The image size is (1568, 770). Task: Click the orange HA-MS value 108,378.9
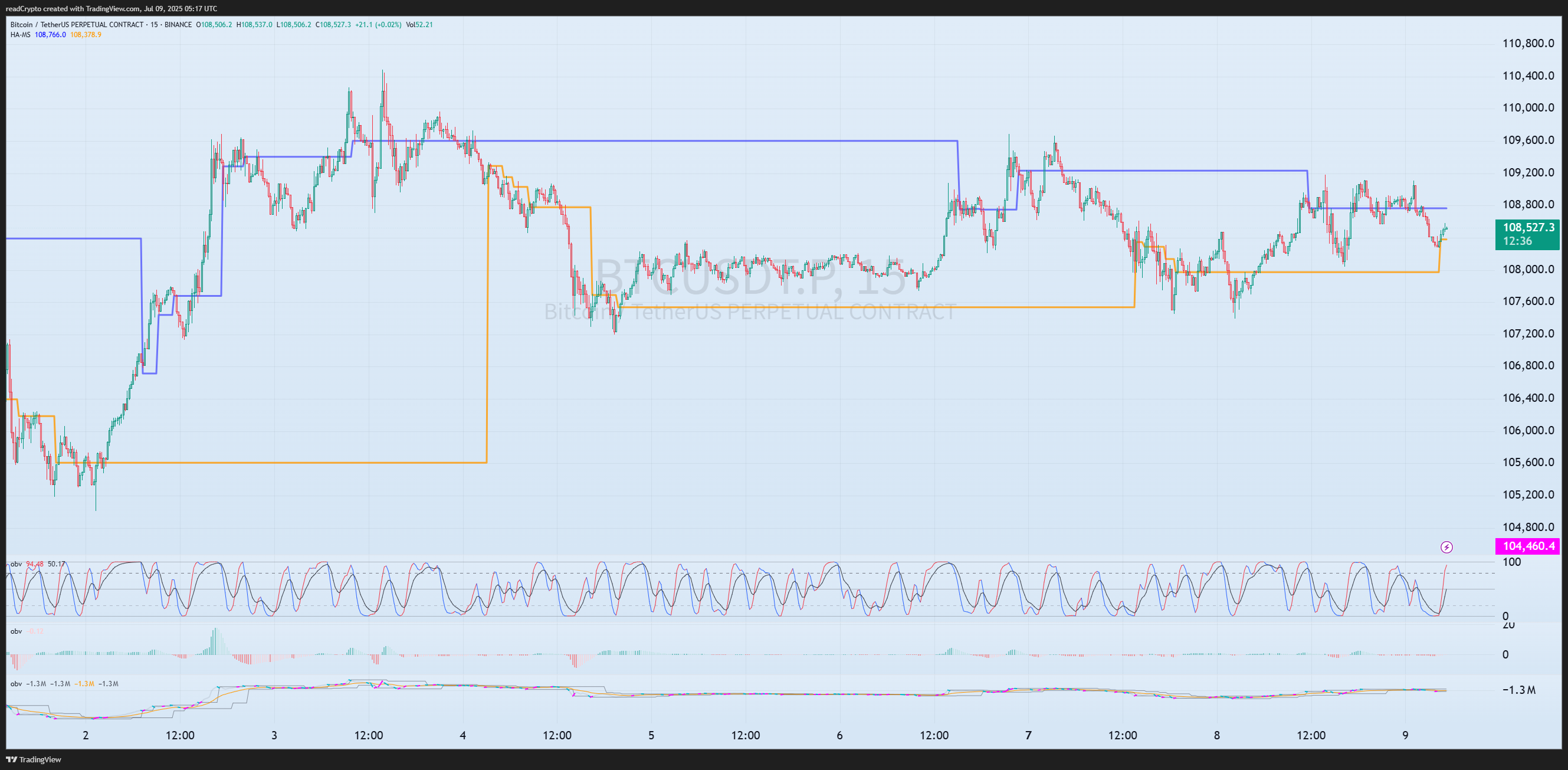coord(85,35)
